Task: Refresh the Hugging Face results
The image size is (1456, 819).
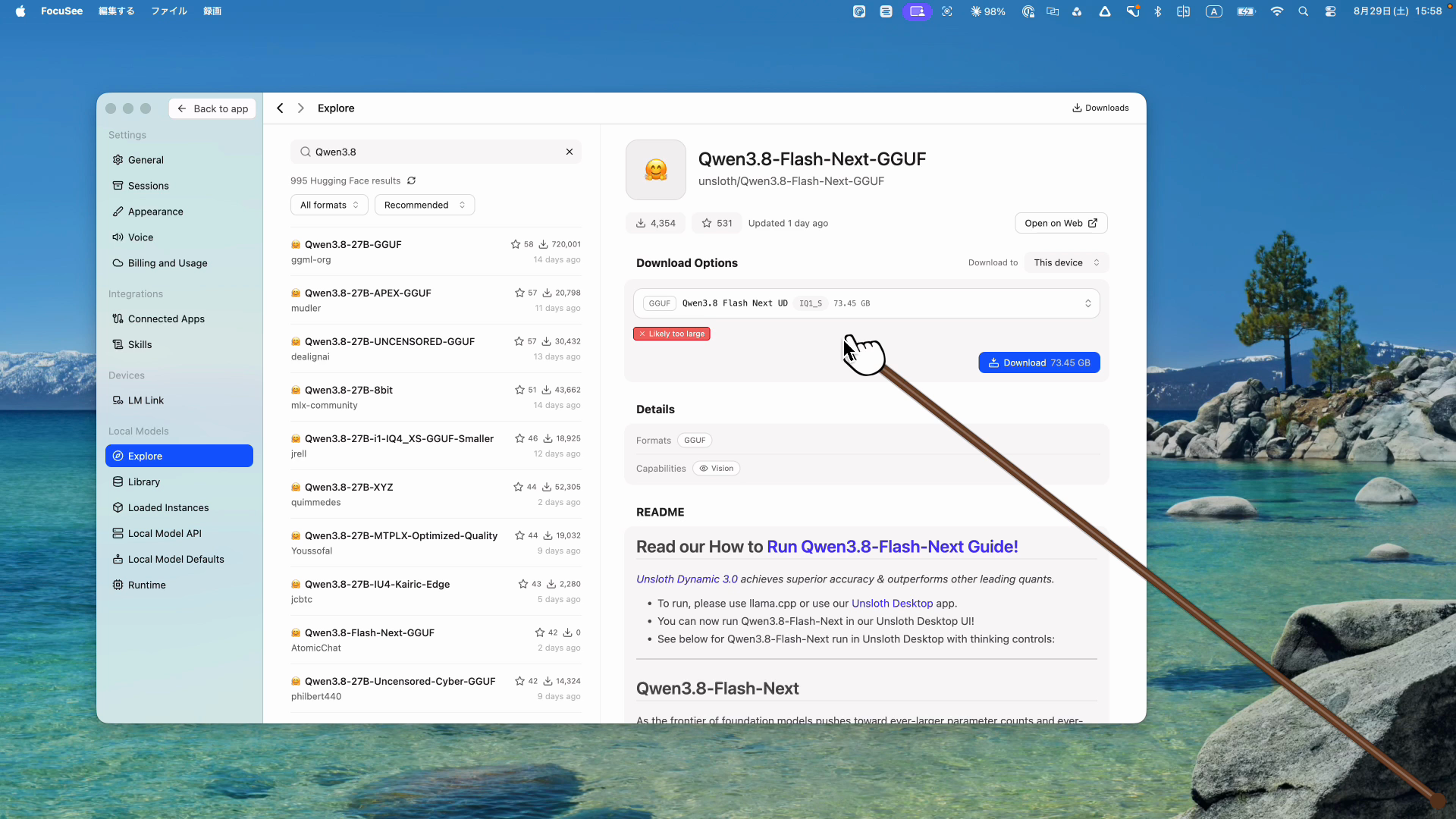Action: (x=411, y=180)
